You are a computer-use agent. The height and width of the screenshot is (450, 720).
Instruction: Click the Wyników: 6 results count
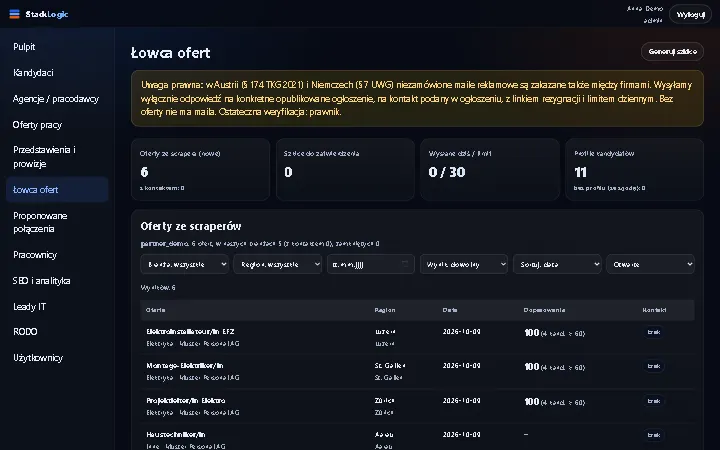[x=158, y=287]
